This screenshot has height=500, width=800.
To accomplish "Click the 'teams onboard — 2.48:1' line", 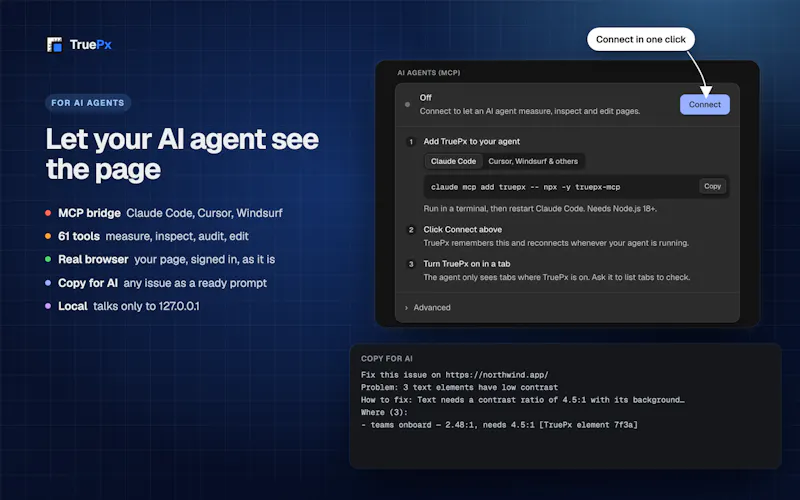I will [499, 425].
